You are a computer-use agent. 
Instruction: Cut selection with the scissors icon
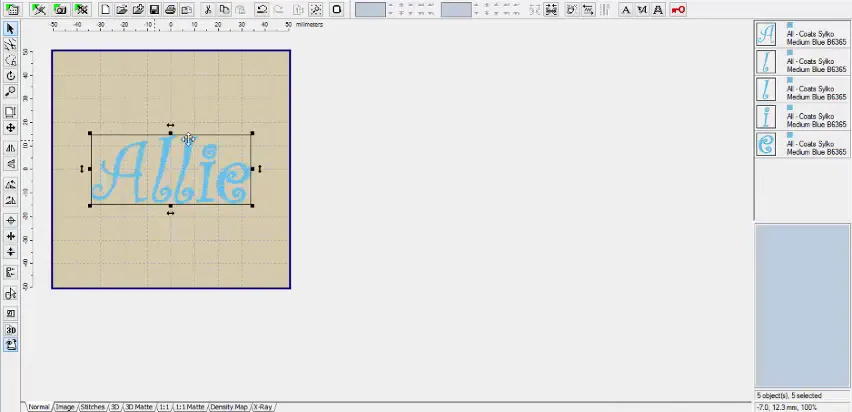[208, 9]
